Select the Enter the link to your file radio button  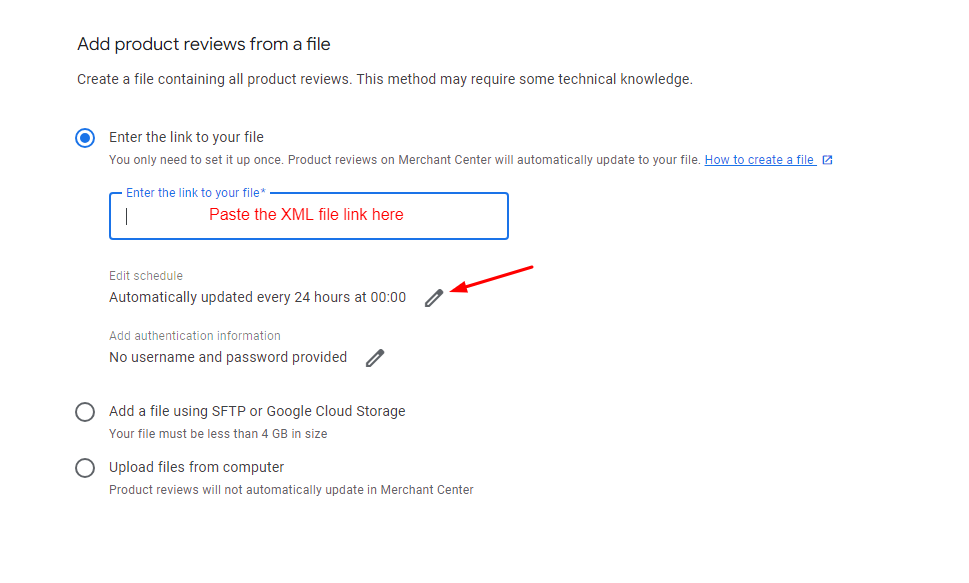pyautogui.click(x=85, y=137)
